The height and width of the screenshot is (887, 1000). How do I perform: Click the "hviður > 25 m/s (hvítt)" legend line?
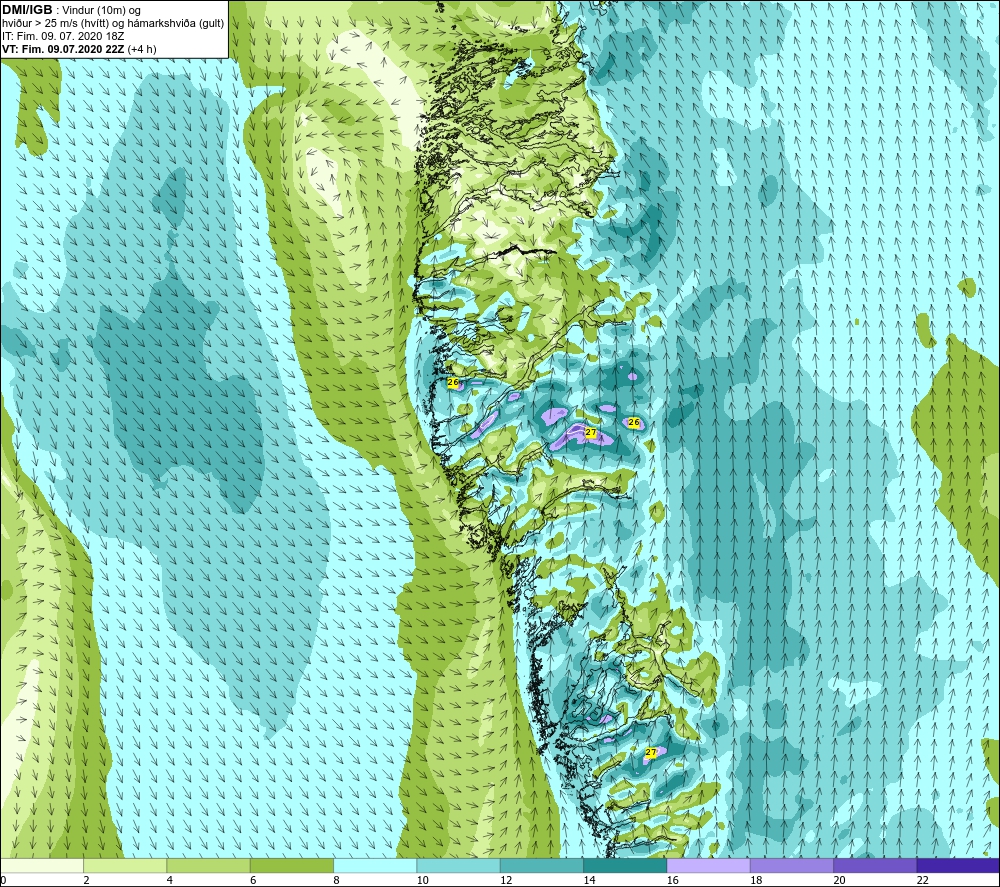[x=55, y=24]
